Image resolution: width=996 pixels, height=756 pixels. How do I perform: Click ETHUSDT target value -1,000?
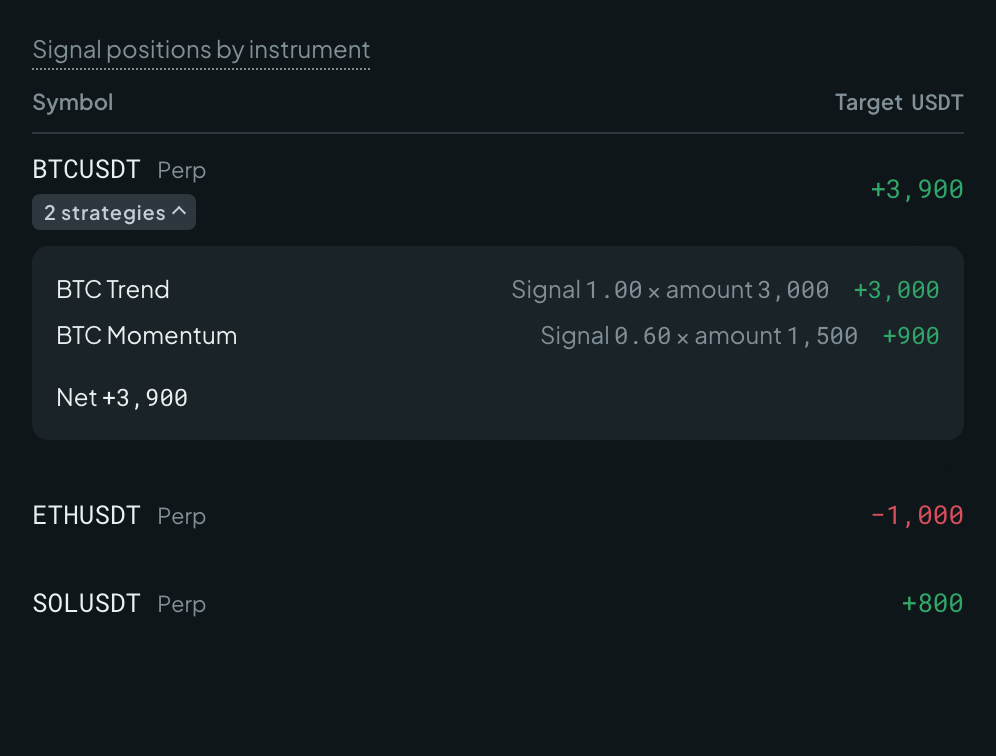(x=917, y=515)
